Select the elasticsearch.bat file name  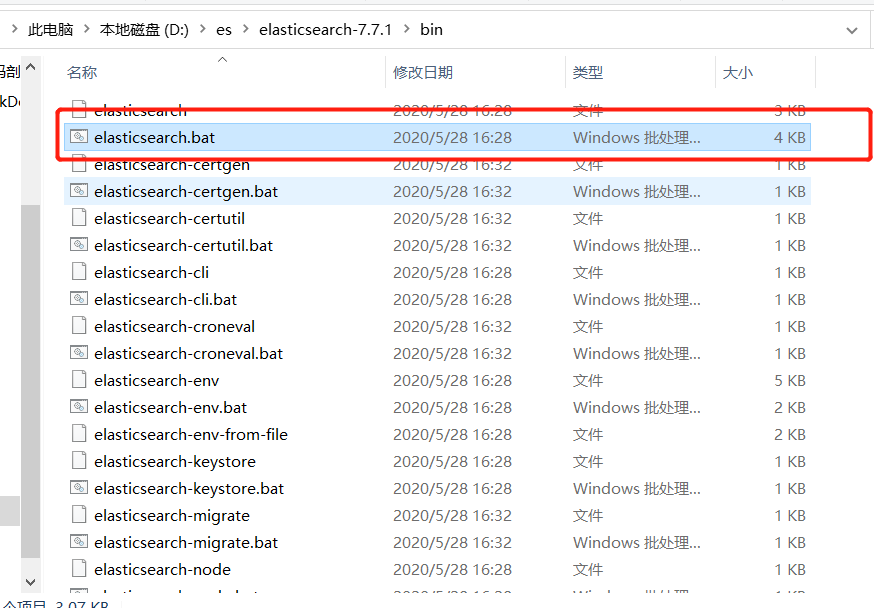pyautogui.click(x=154, y=138)
